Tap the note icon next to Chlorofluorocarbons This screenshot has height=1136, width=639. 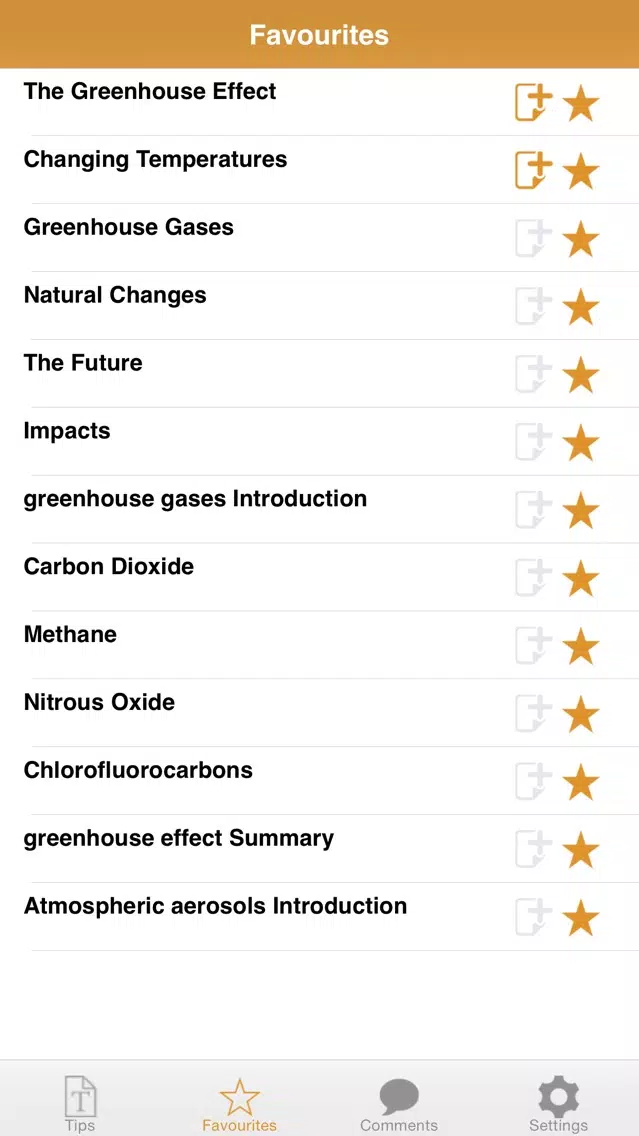(533, 782)
